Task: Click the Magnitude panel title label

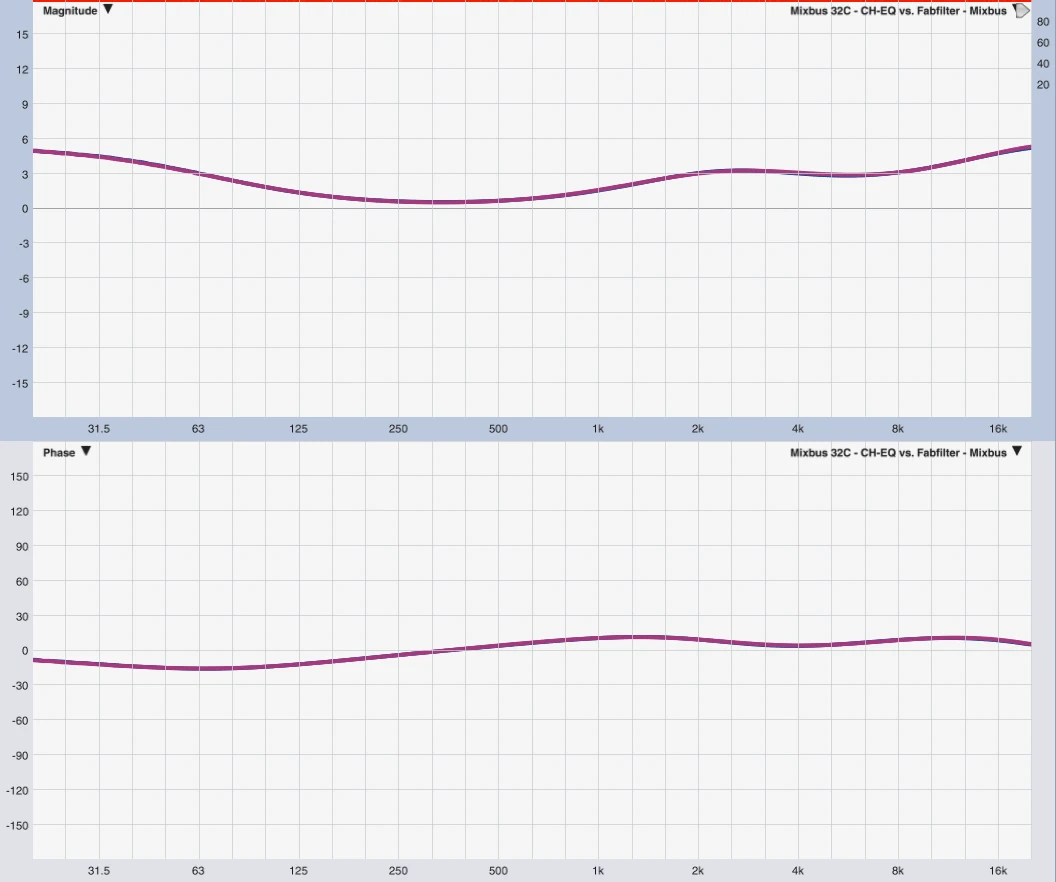Action: point(70,11)
